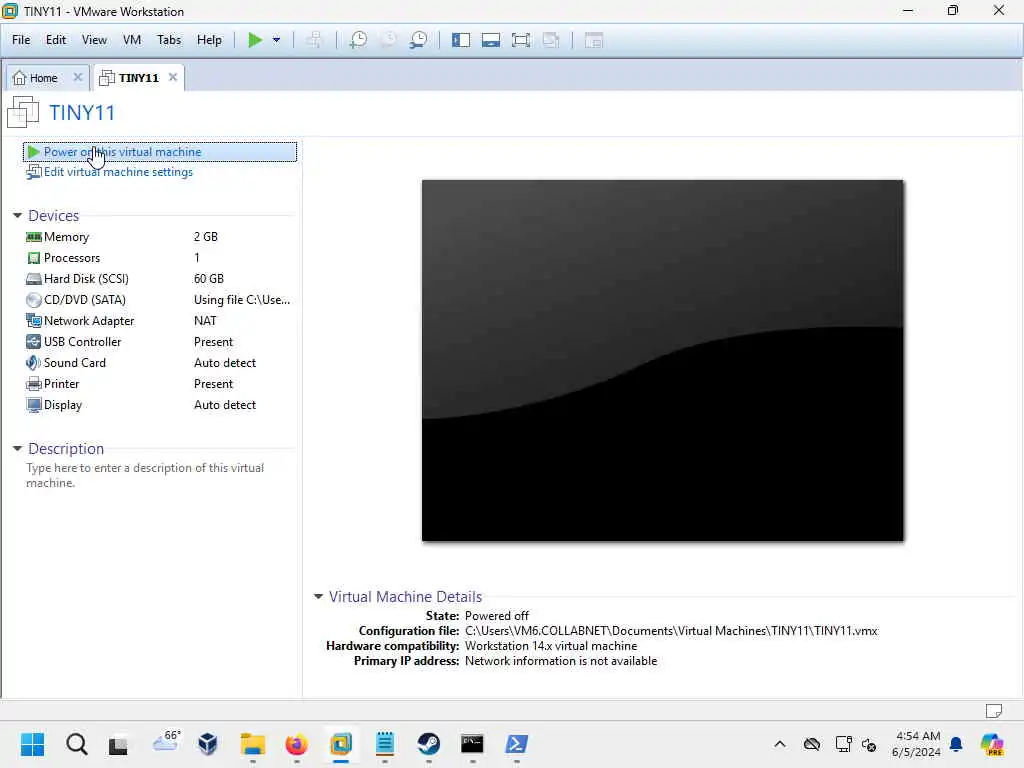Click the green Power On toolbar button
1024x768 pixels.
pos(255,40)
